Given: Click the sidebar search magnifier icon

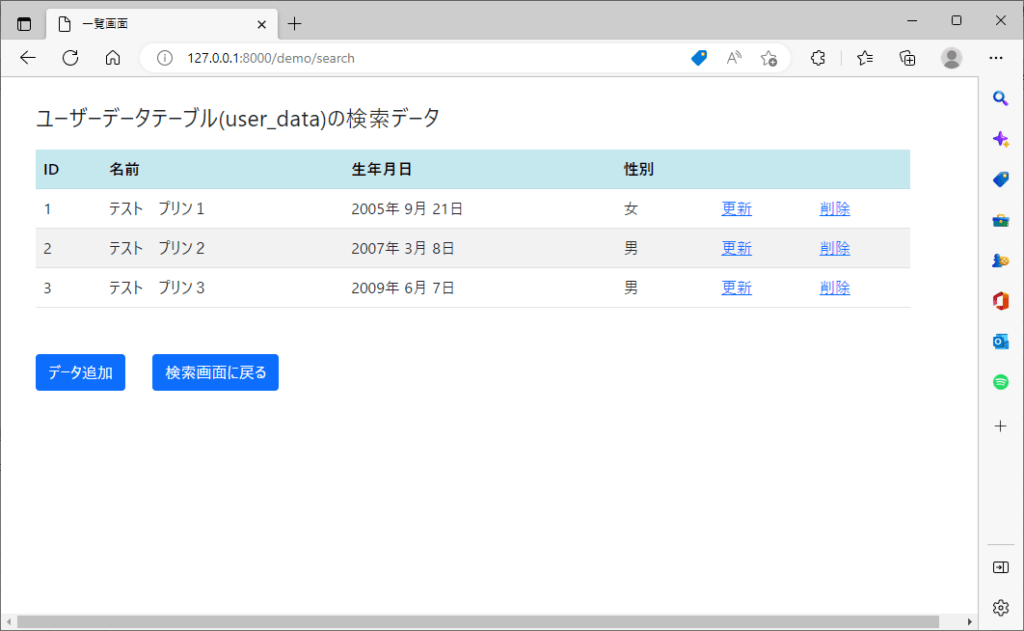Looking at the screenshot, I should (1000, 98).
